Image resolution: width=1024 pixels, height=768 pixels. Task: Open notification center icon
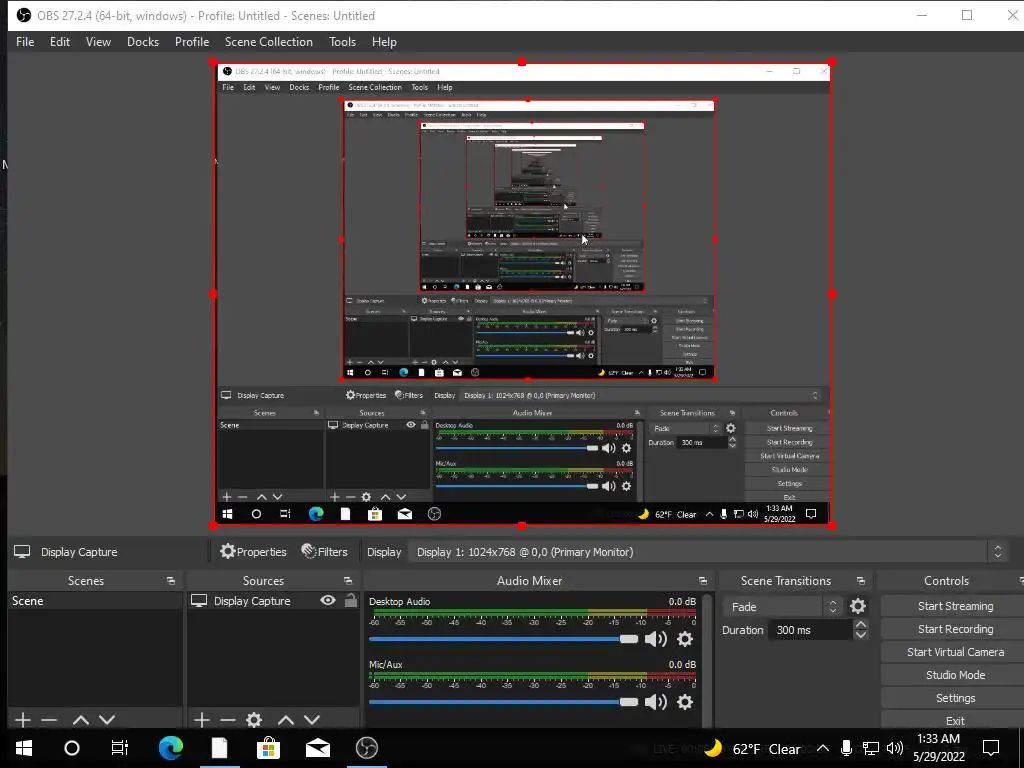pyautogui.click(x=991, y=748)
